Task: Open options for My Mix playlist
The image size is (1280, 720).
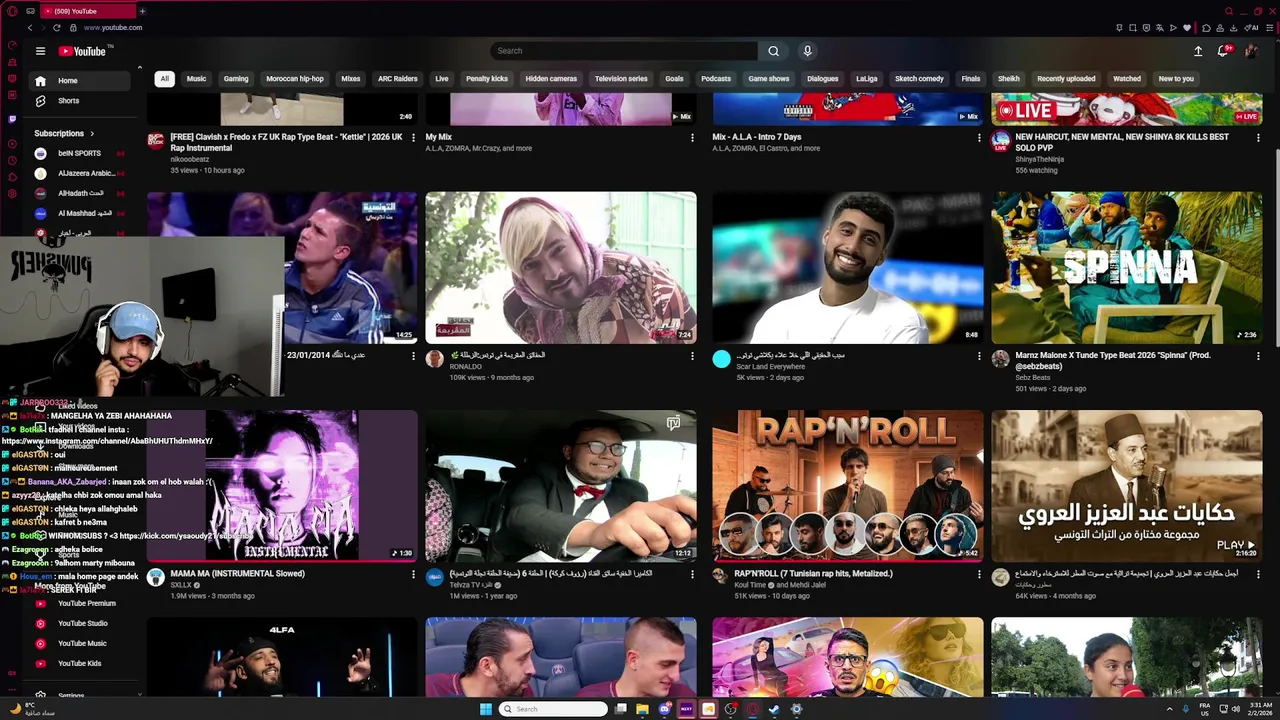Action: (x=692, y=138)
